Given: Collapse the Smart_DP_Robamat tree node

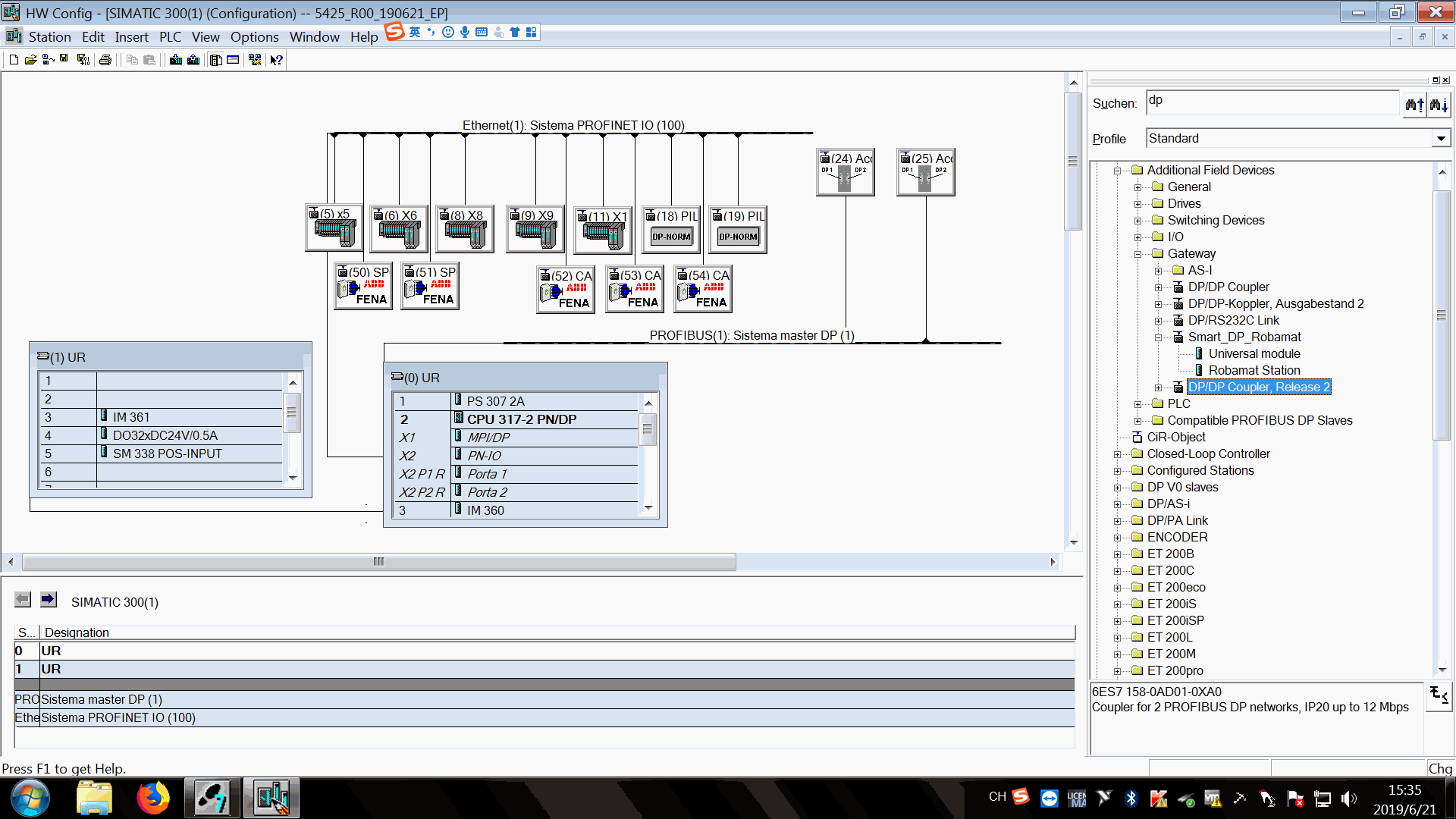Looking at the screenshot, I should [x=1158, y=337].
